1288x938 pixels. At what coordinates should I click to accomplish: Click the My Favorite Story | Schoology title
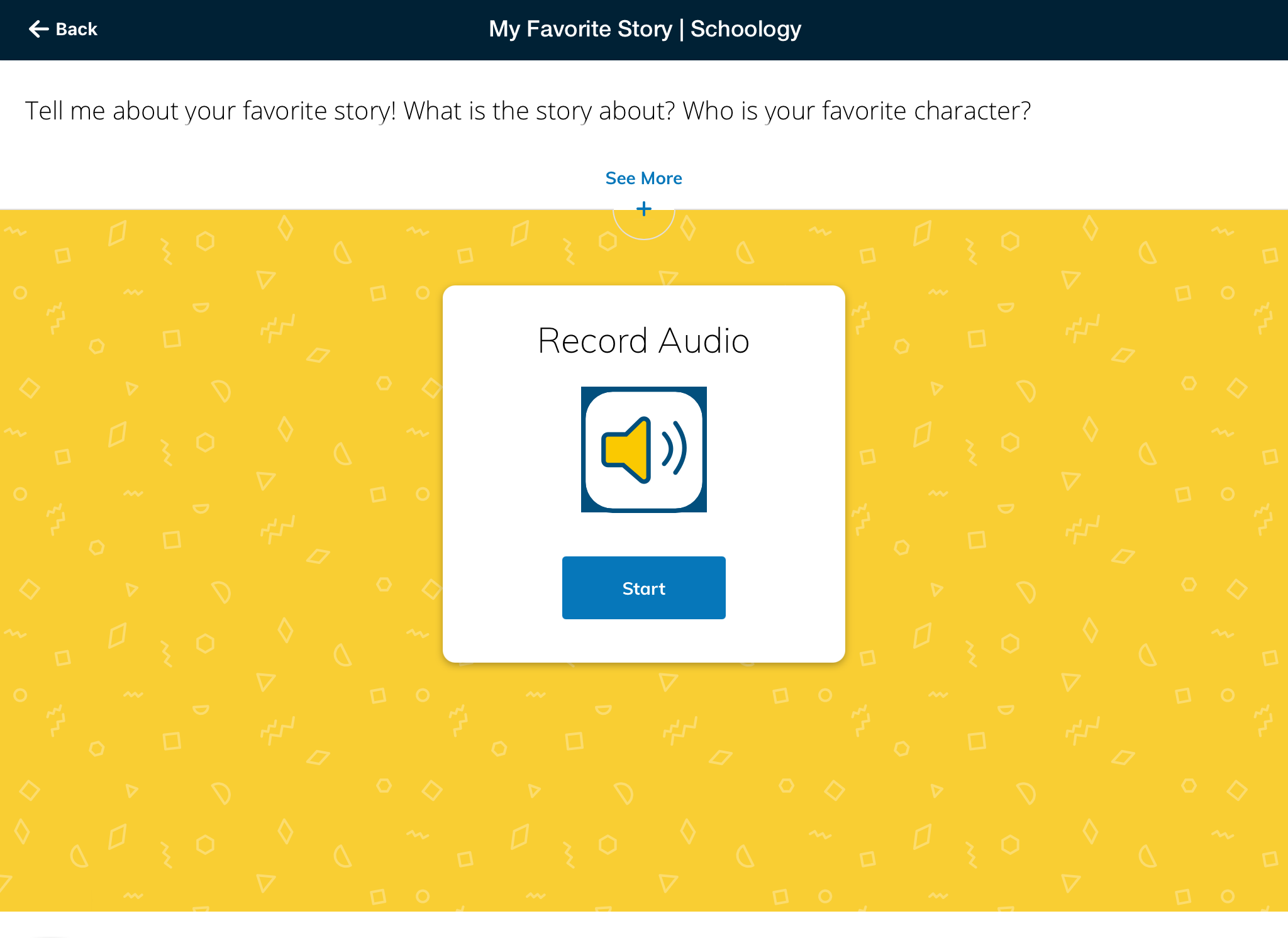[645, 29]
